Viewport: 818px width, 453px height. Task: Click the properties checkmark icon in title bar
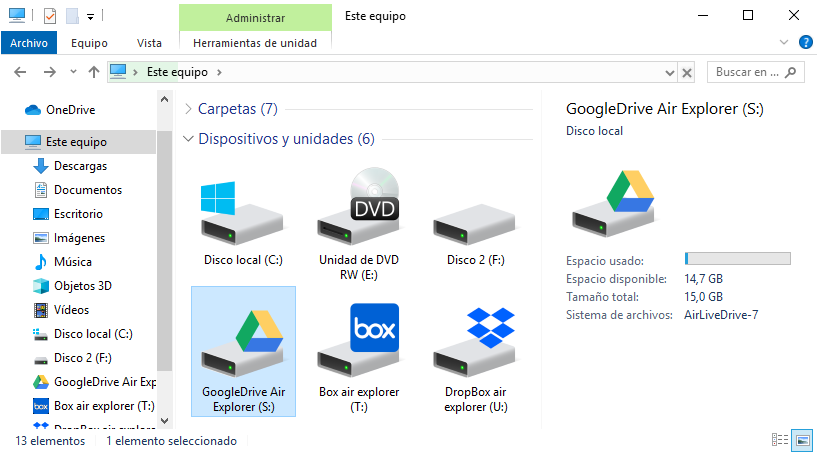click(x=50, y=16)
